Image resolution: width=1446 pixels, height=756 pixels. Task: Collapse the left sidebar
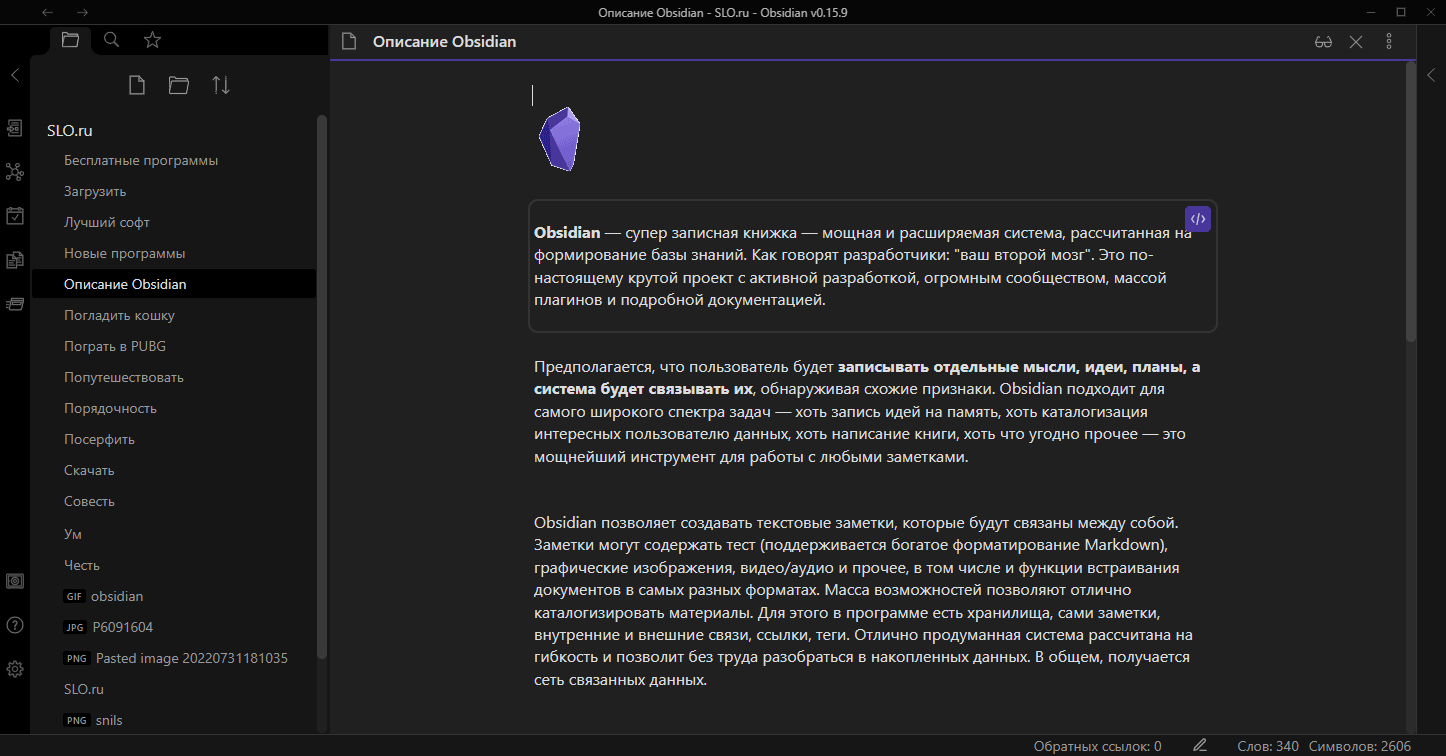click(15, 75)
